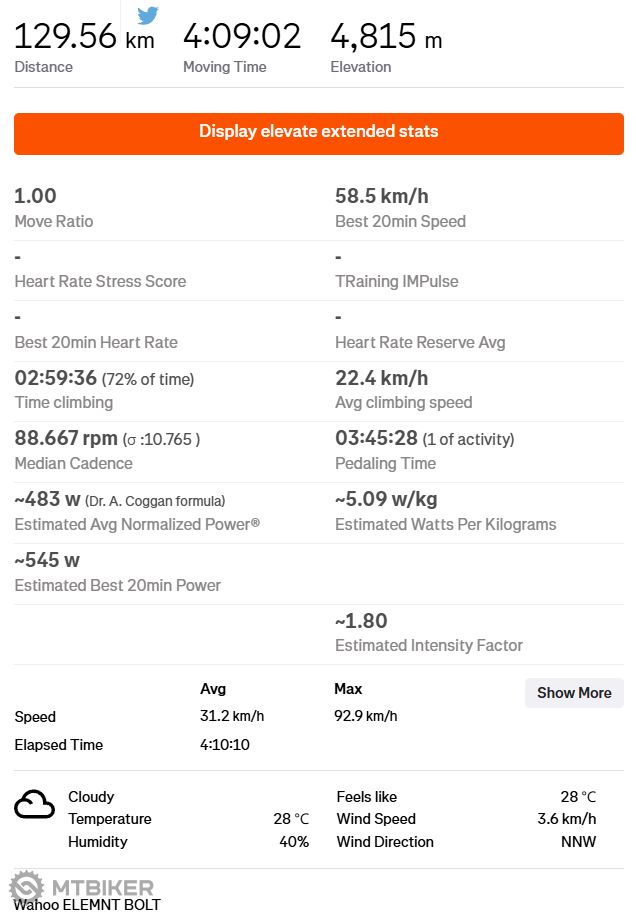636x913 pixels.
Task: Select the Best 20min Speed value
Action: (x=381, y=196)
